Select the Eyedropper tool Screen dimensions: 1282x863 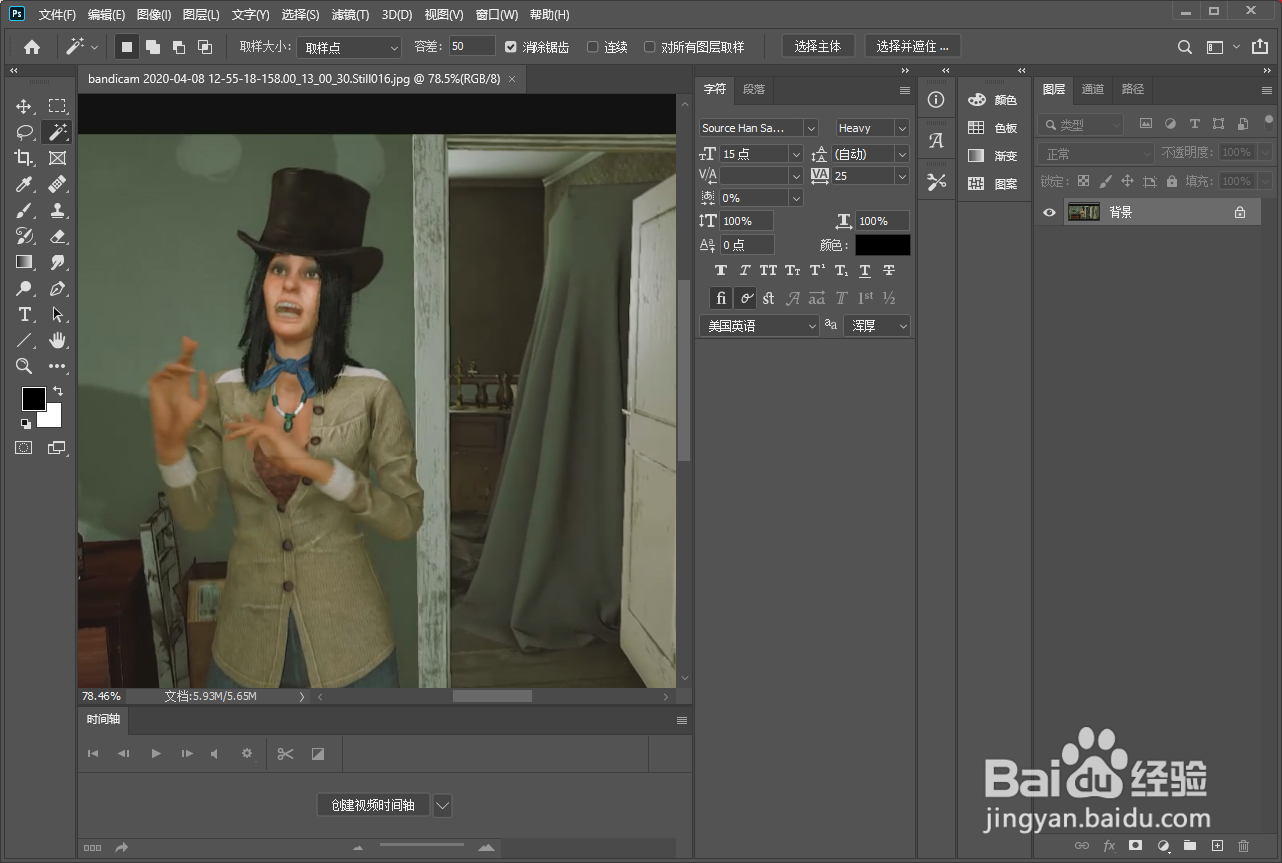click(x=24, y=184)
